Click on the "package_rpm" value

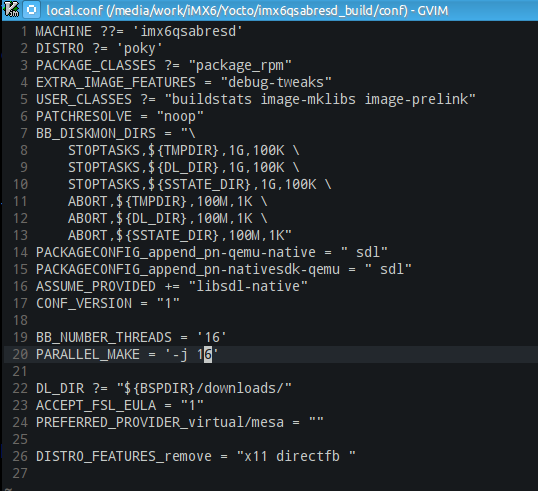coord(240,66)
